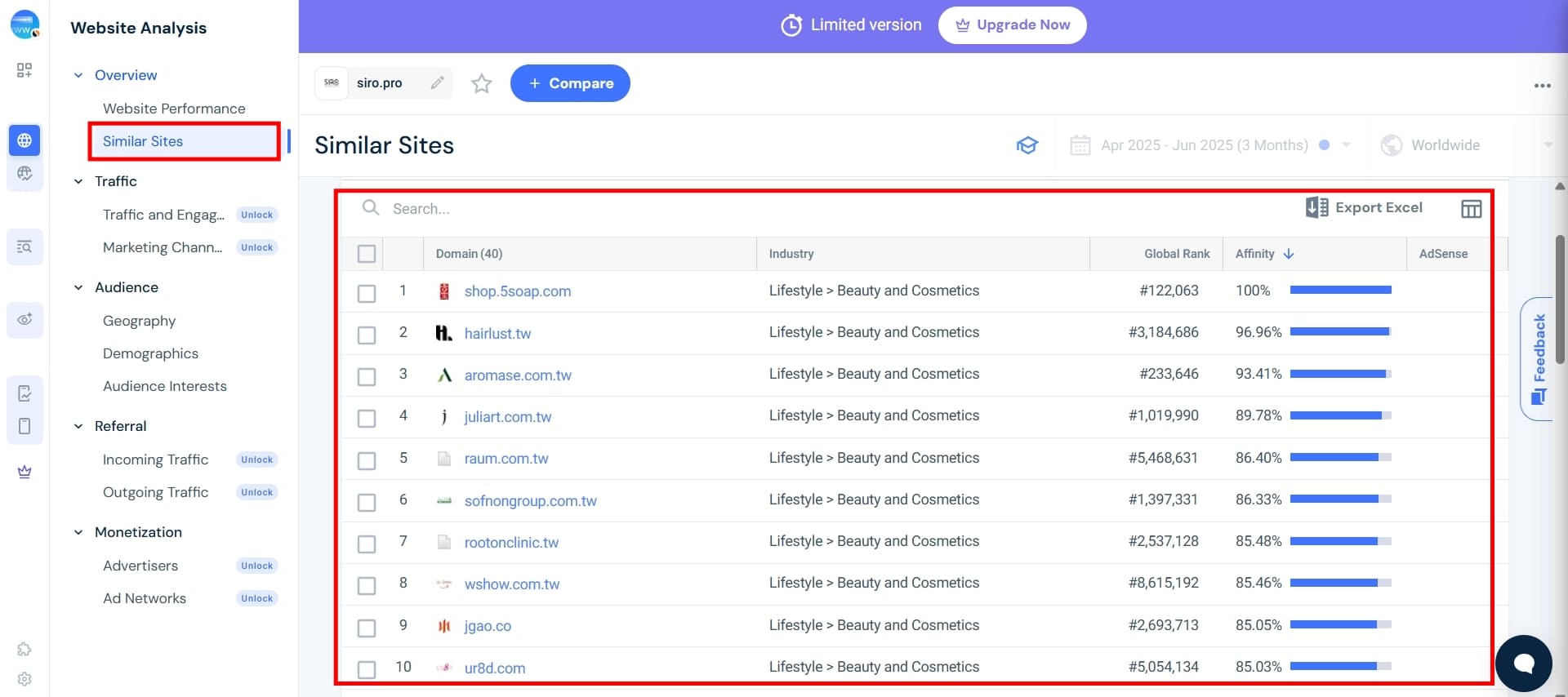The image size is (1568, 697).
Task: Click the page vertical scrollbar
Action: pyautogui.click(x=1561, y=299)
